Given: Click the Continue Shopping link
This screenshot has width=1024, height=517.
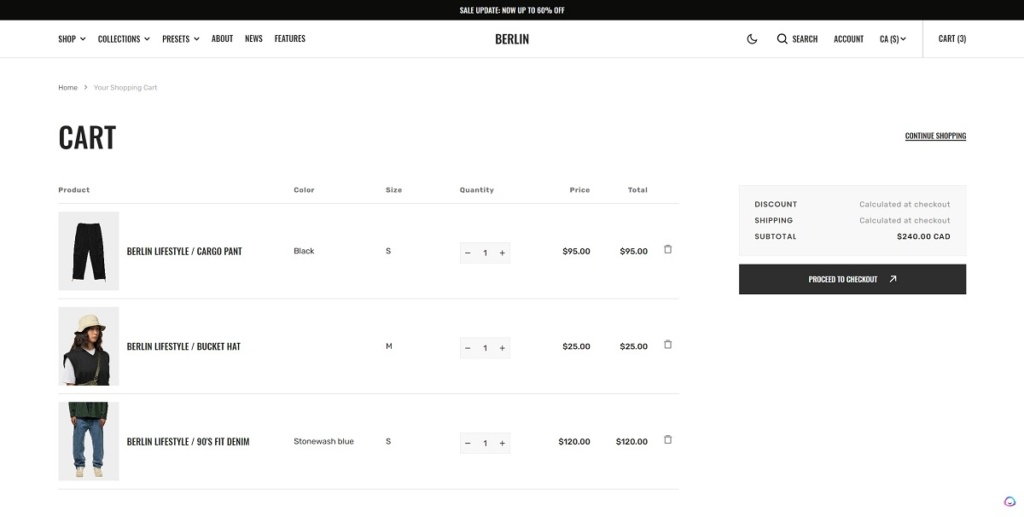Looking at the screenshot, I should click(x=935, y=136).
